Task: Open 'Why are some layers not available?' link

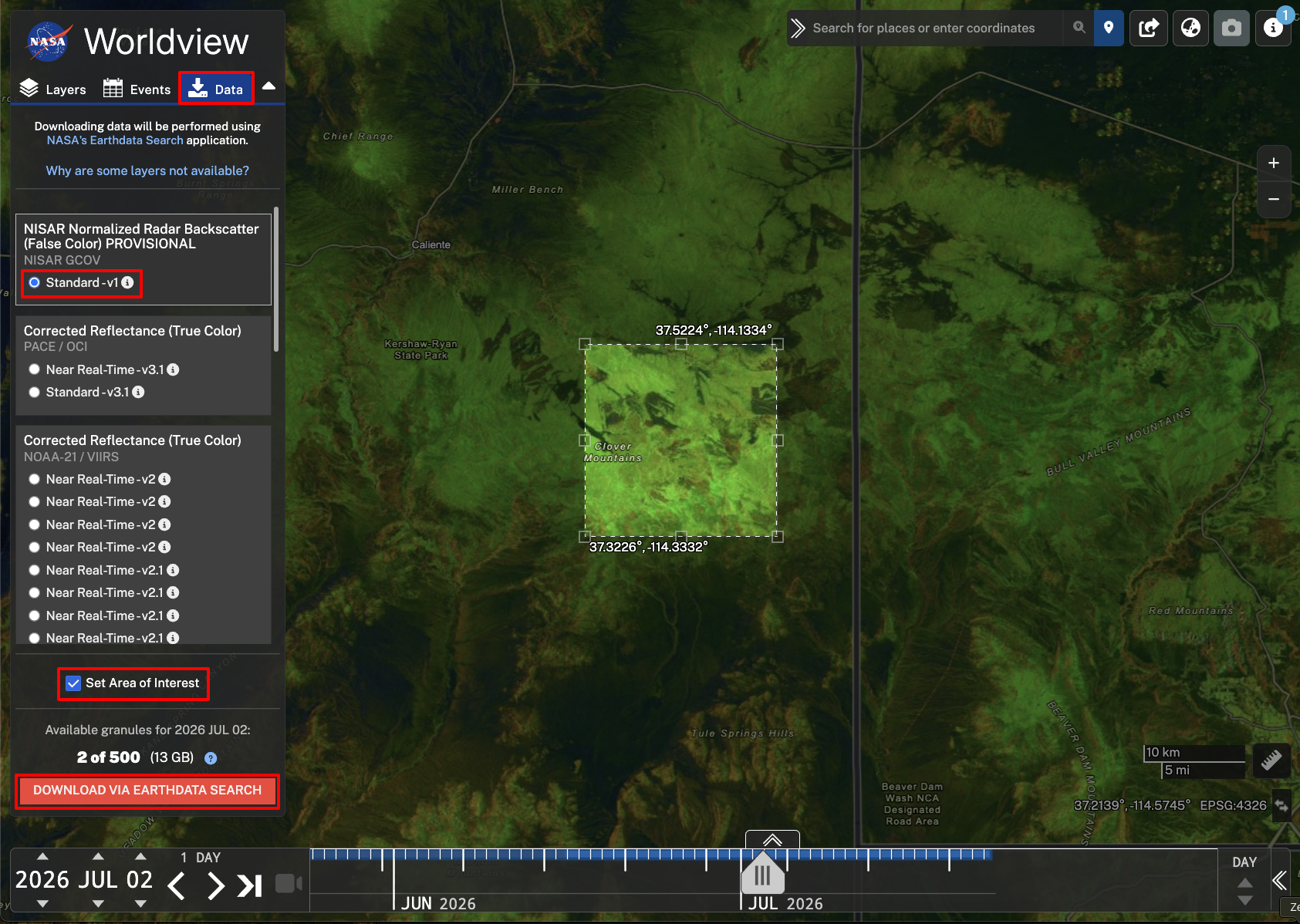Action: (x=147, y=170)
